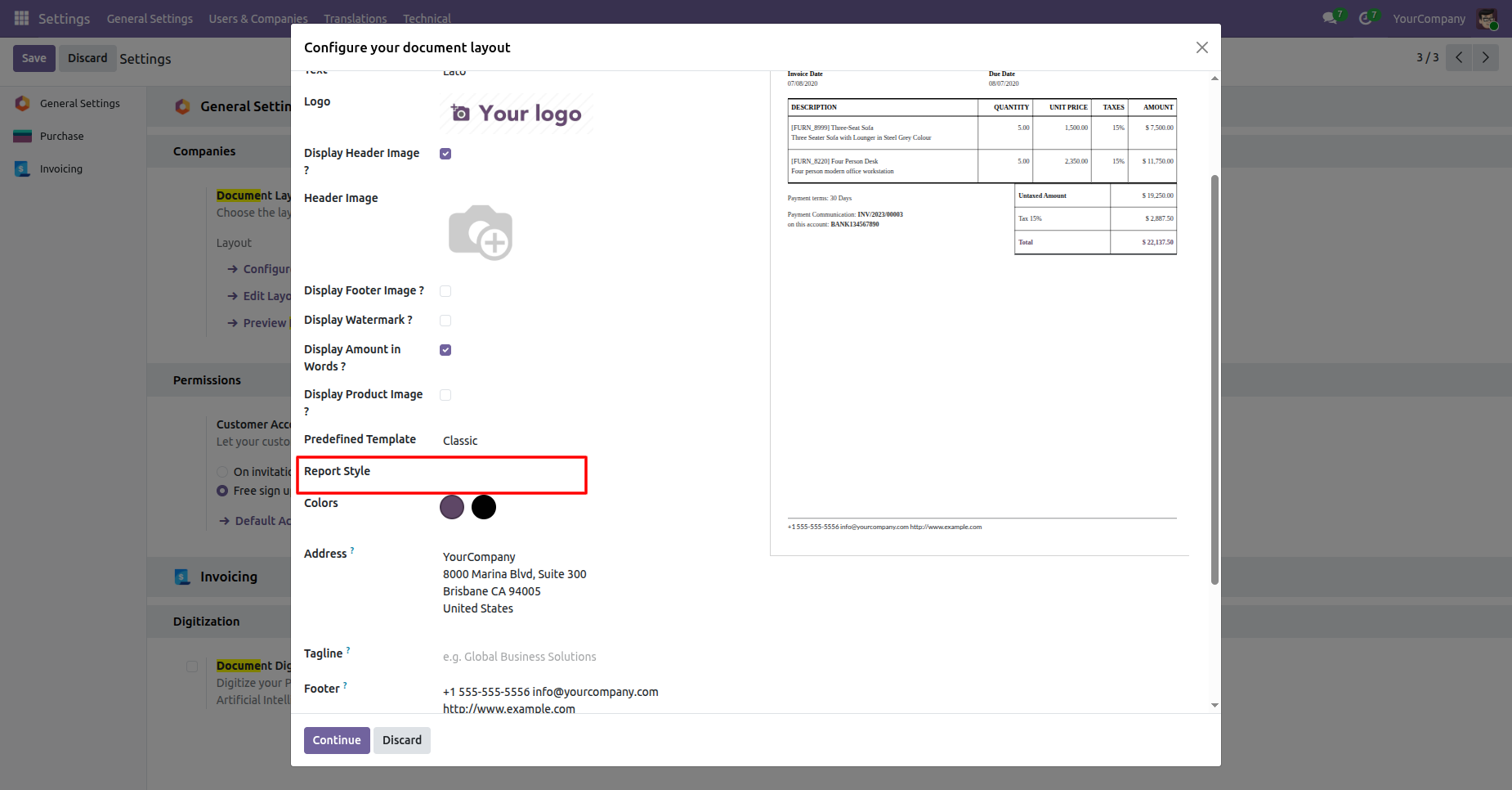1512x790 pixels.
Task: Select Free sign up radio option
Action: coord(222,491)
